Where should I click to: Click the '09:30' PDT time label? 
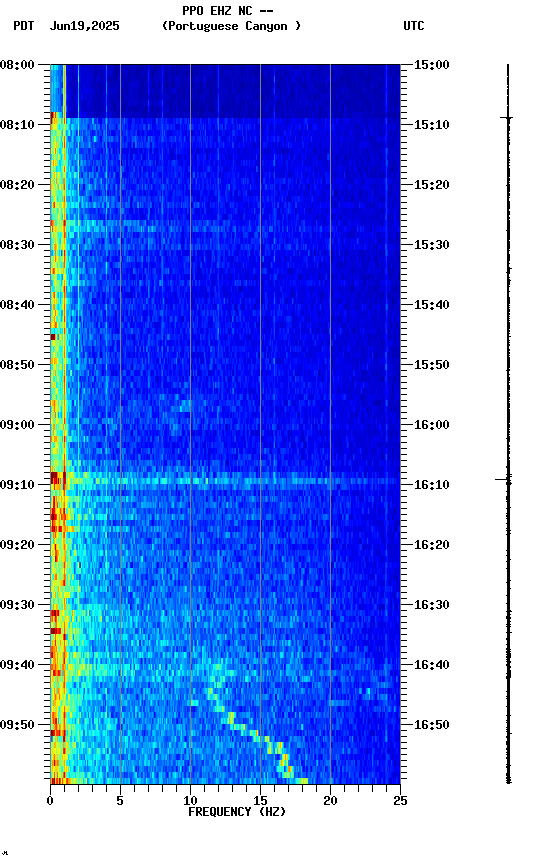click(x=17, y=605)
